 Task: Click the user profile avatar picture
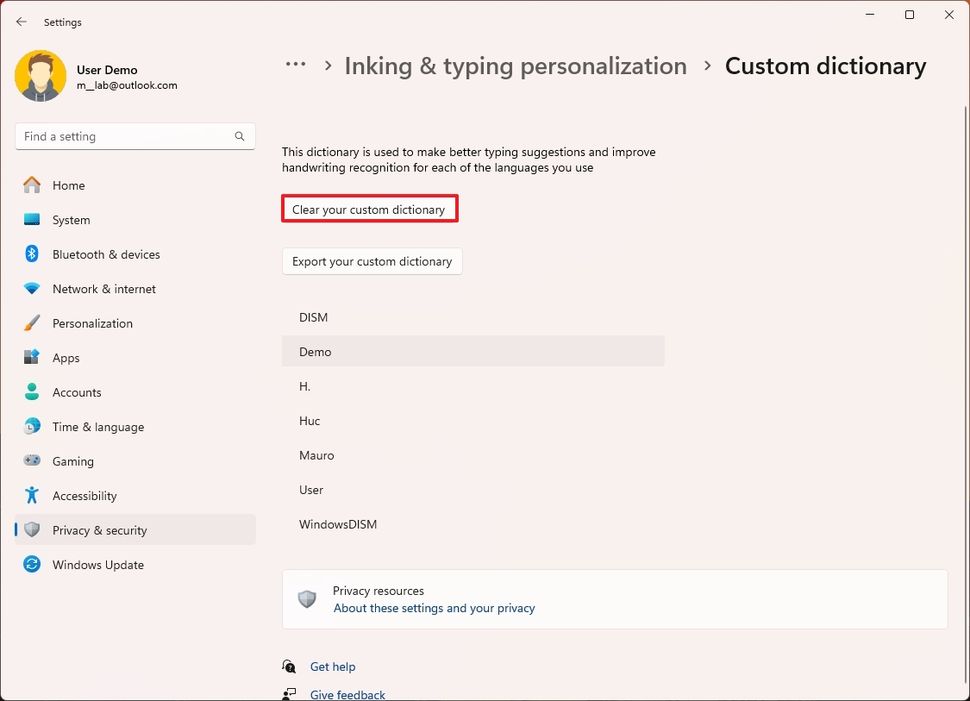pos(41,76)
